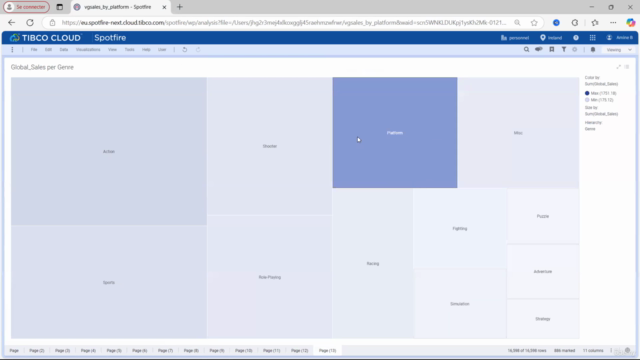Viewport: 640px width, 360px height.
Task: Click the 11 columns status text
Action: [593, 351]
